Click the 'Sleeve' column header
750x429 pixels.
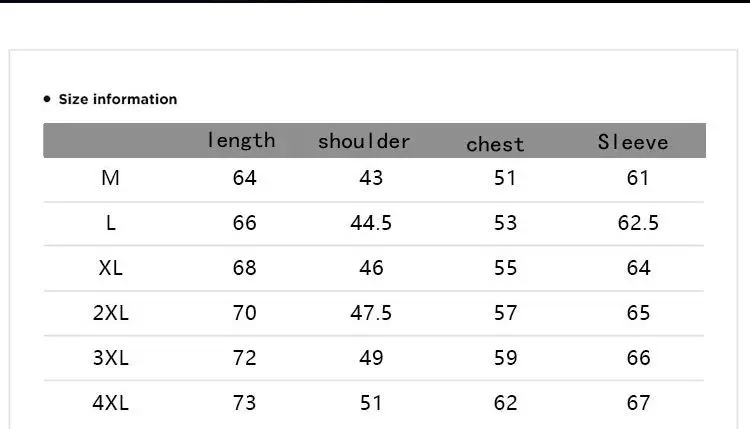[633, 142]
